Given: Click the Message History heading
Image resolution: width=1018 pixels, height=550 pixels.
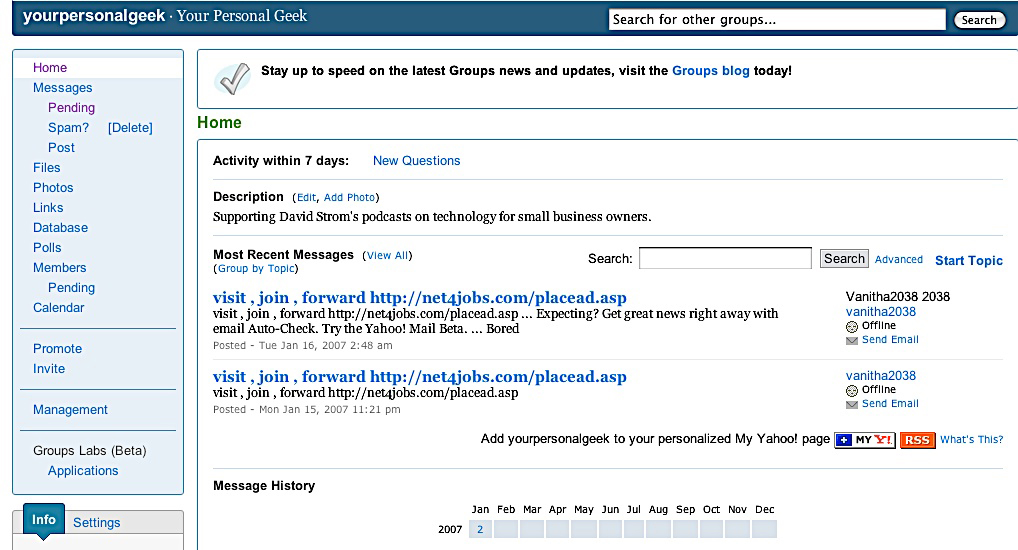Looking at the screenshot, I should [x=264, y=486].
